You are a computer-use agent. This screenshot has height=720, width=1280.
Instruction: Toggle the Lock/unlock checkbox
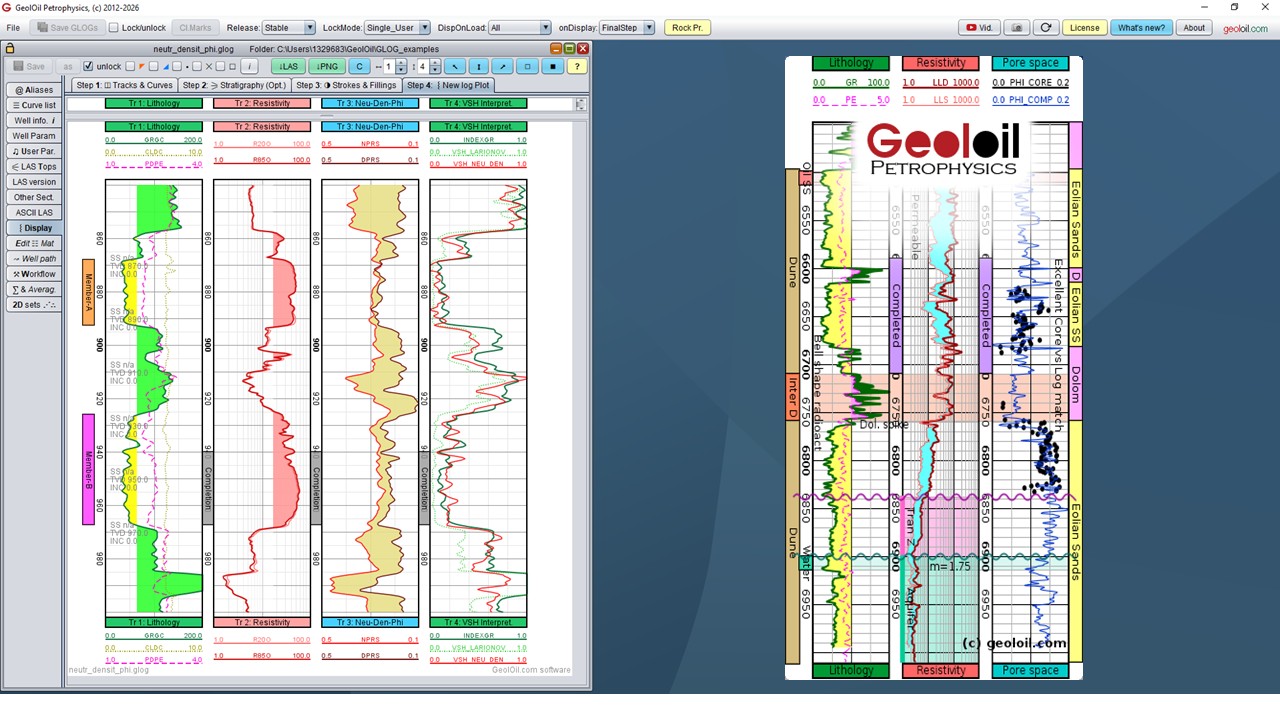(114, 28)
